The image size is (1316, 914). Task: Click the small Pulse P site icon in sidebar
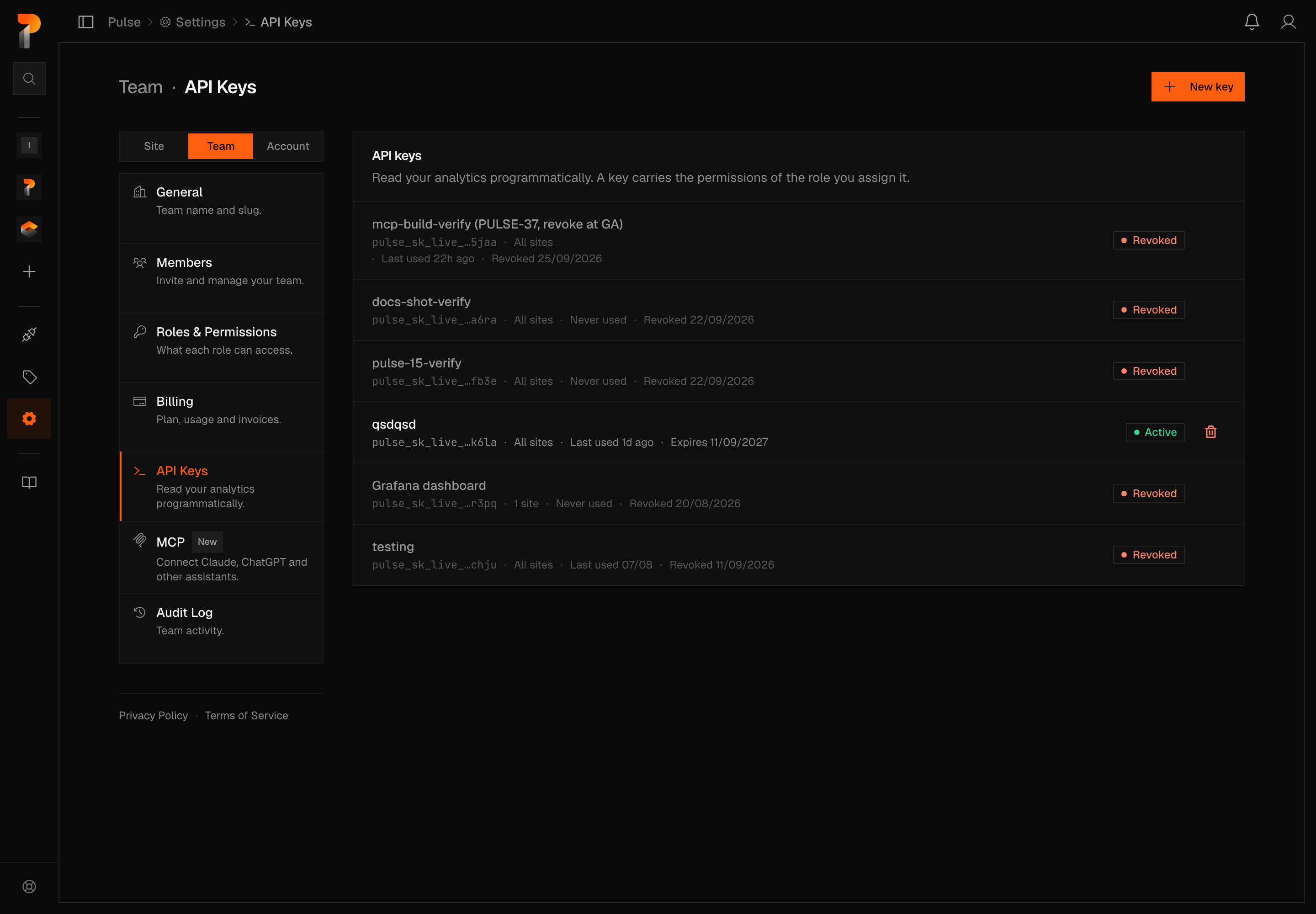(x=29, y=188)
